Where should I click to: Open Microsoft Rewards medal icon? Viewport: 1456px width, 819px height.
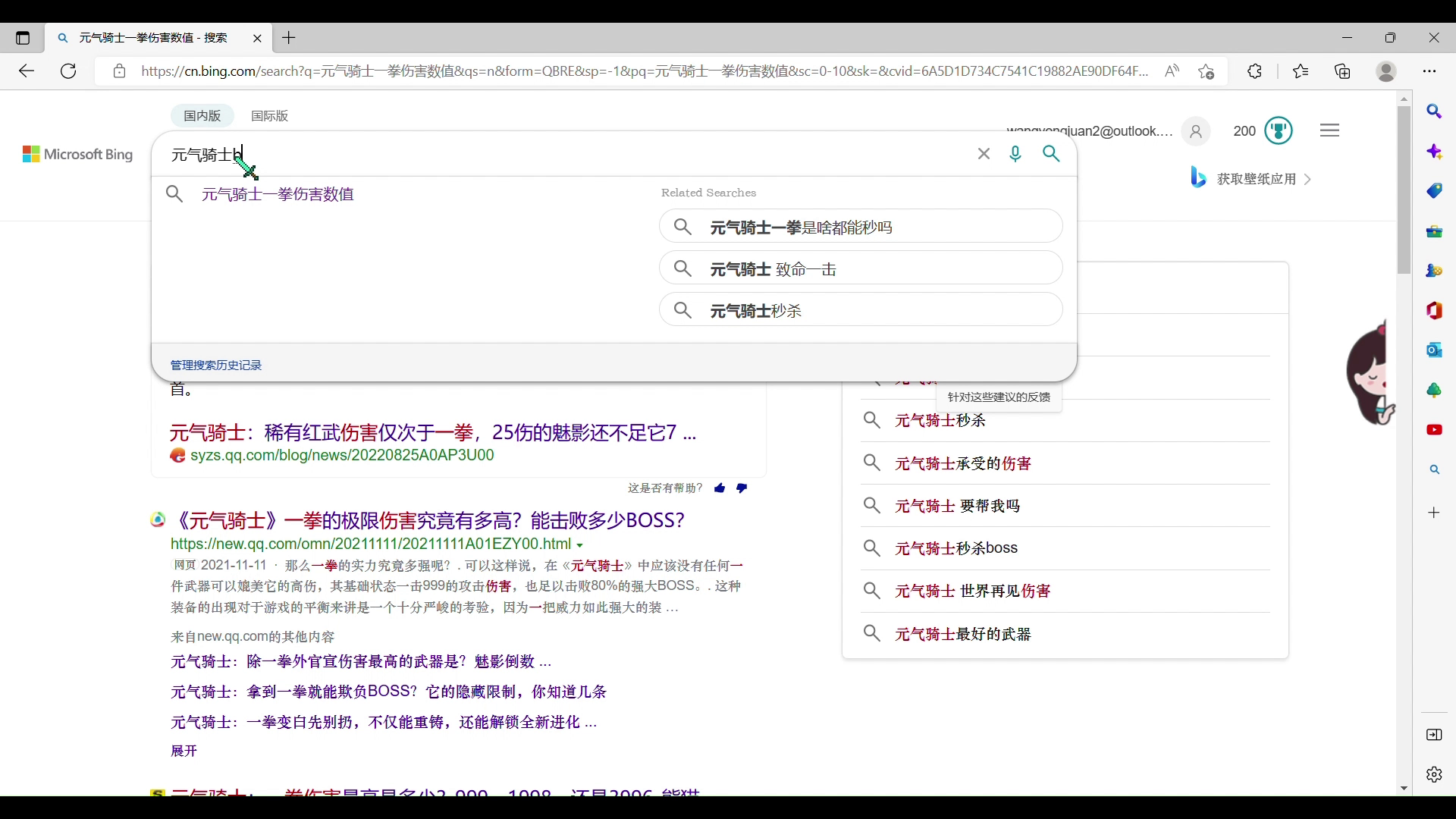tap(1279, 130)
